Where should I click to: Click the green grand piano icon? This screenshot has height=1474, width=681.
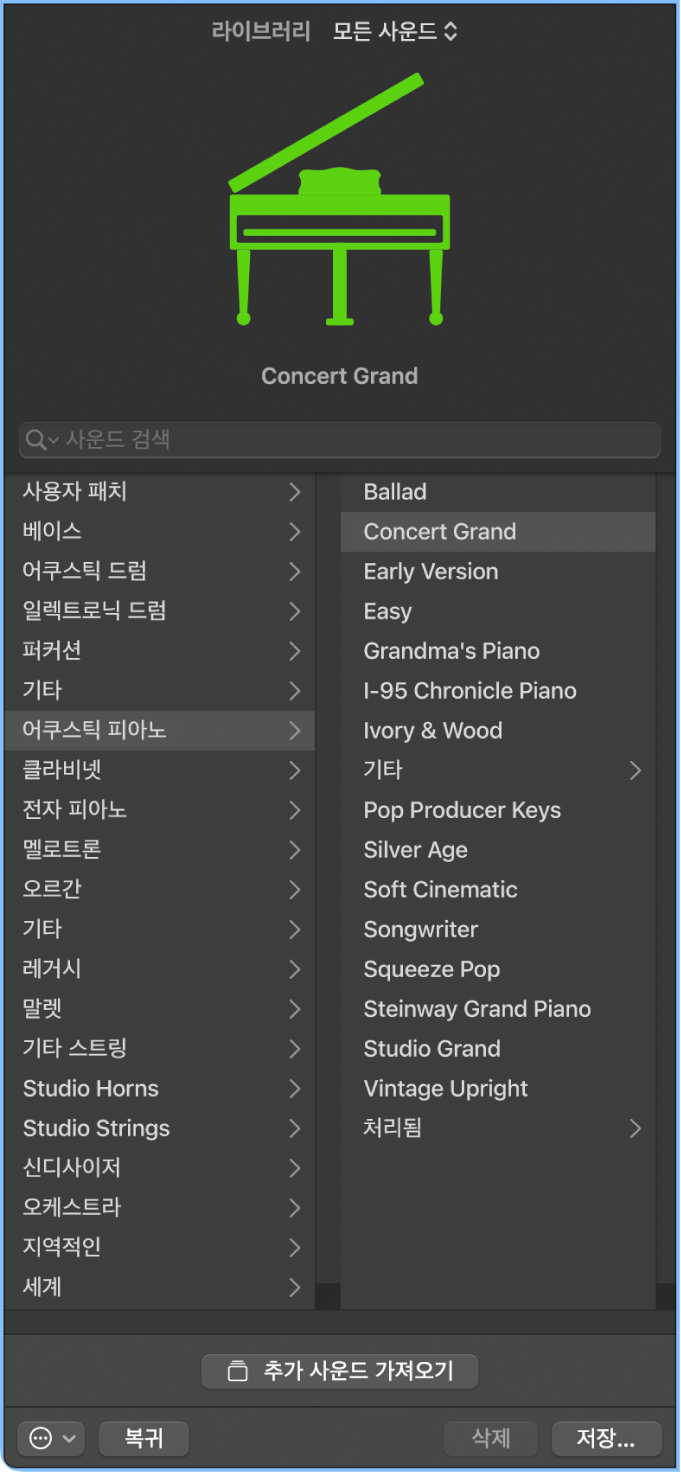tap(339, 200)
